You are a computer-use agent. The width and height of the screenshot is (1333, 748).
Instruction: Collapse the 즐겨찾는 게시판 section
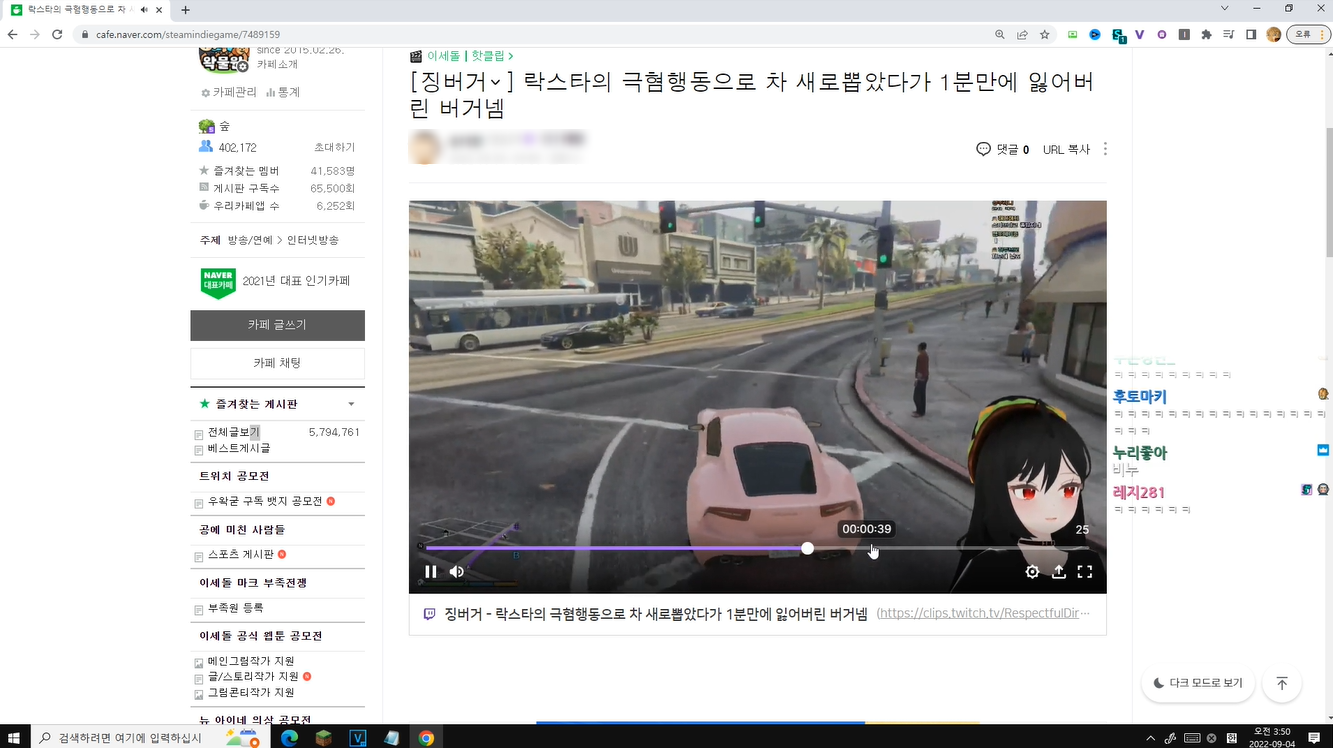point(351,404)
